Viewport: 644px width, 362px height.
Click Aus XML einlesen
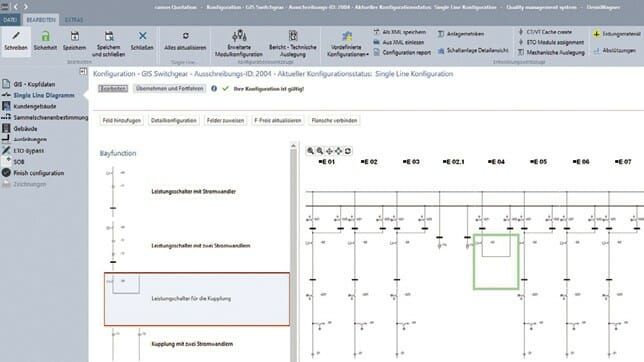(x=398, y=42)
